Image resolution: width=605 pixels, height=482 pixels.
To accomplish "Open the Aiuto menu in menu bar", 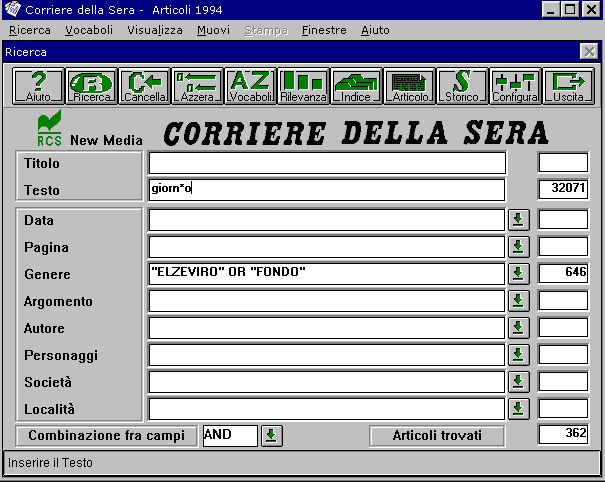I will (375, 30).
